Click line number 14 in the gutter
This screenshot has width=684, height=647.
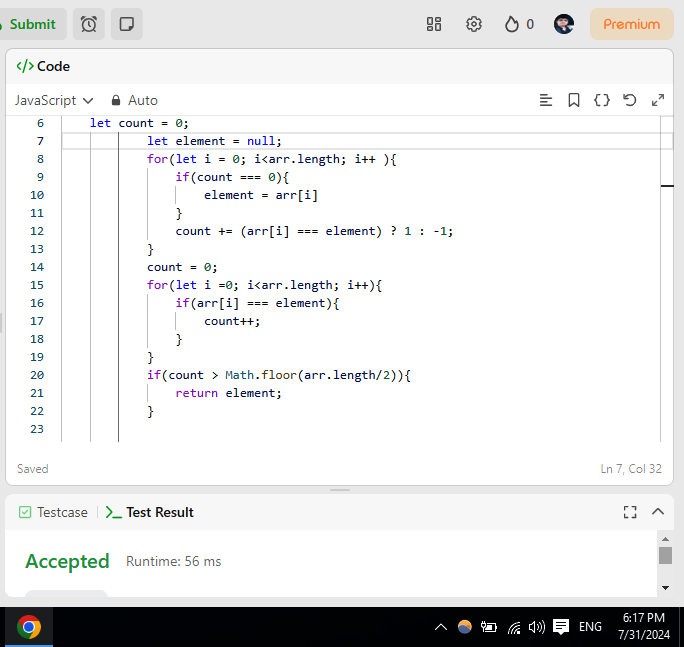37,267
